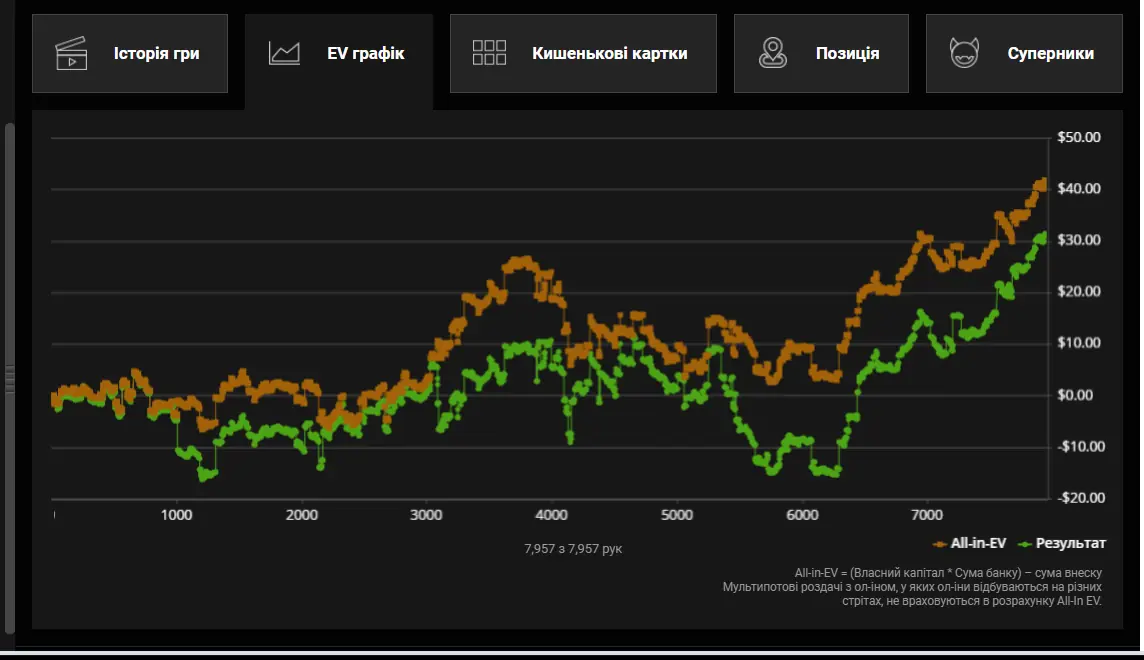Click the green Результат legend marker
This screenshot has height=660, width=1144.
1024,543
